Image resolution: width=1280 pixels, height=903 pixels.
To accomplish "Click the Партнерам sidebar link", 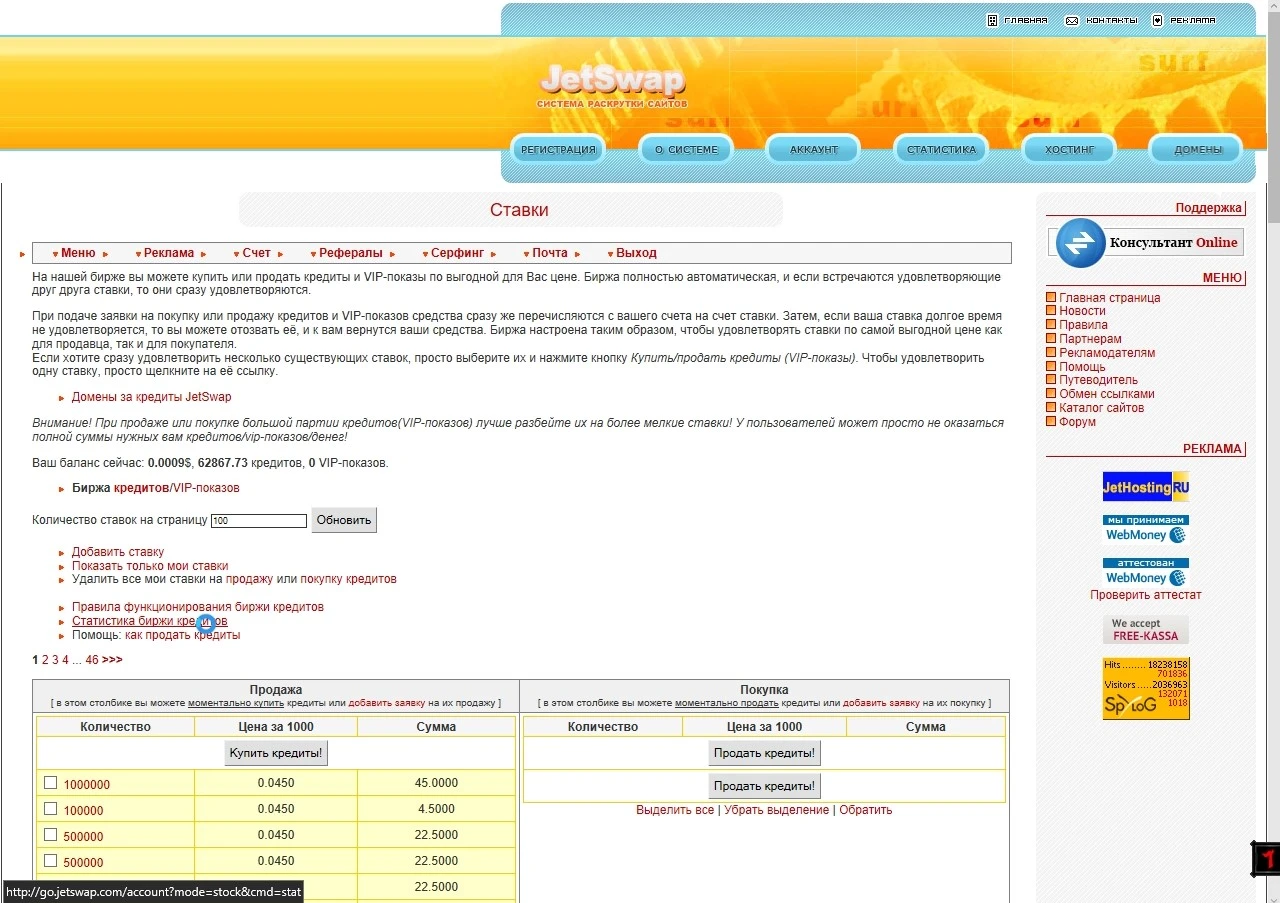I will [x=1090, y=339].
